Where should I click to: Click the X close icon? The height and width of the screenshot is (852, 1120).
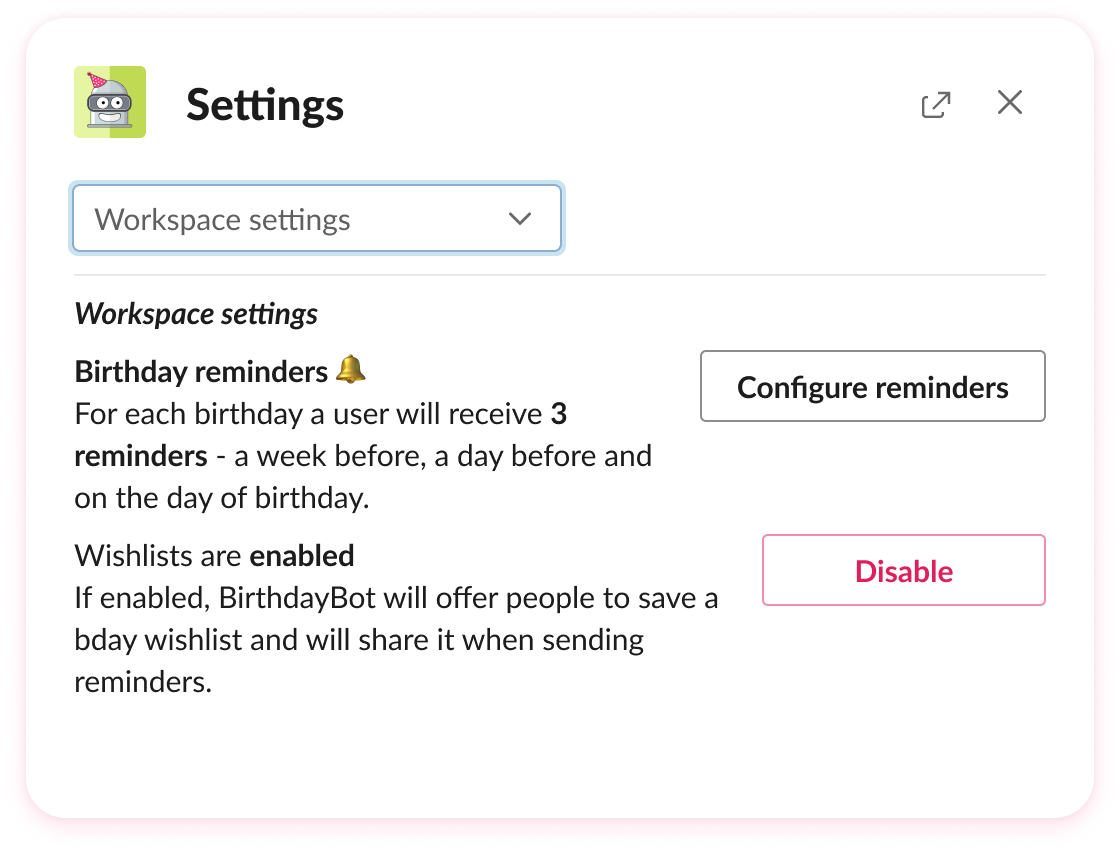coord(1009,102)
